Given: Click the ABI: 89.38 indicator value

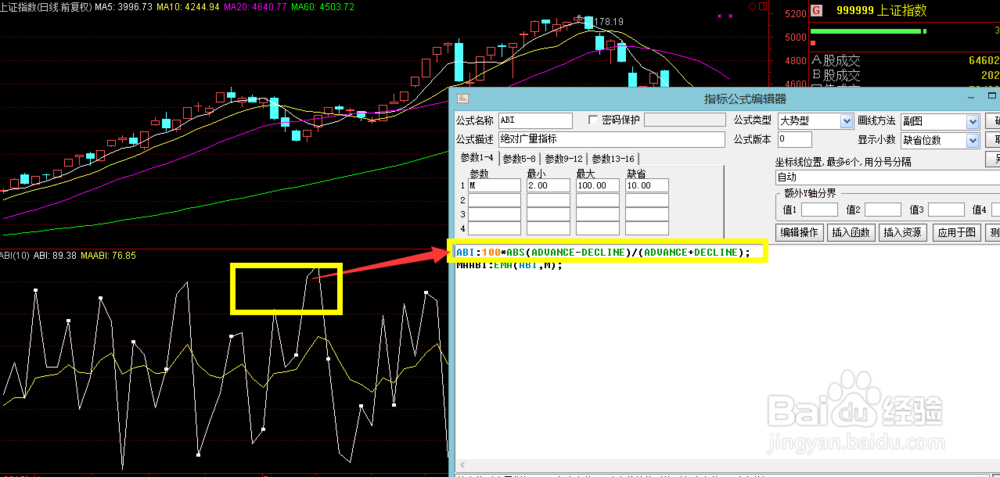Looking at the screenshot, I should point(55,255).
